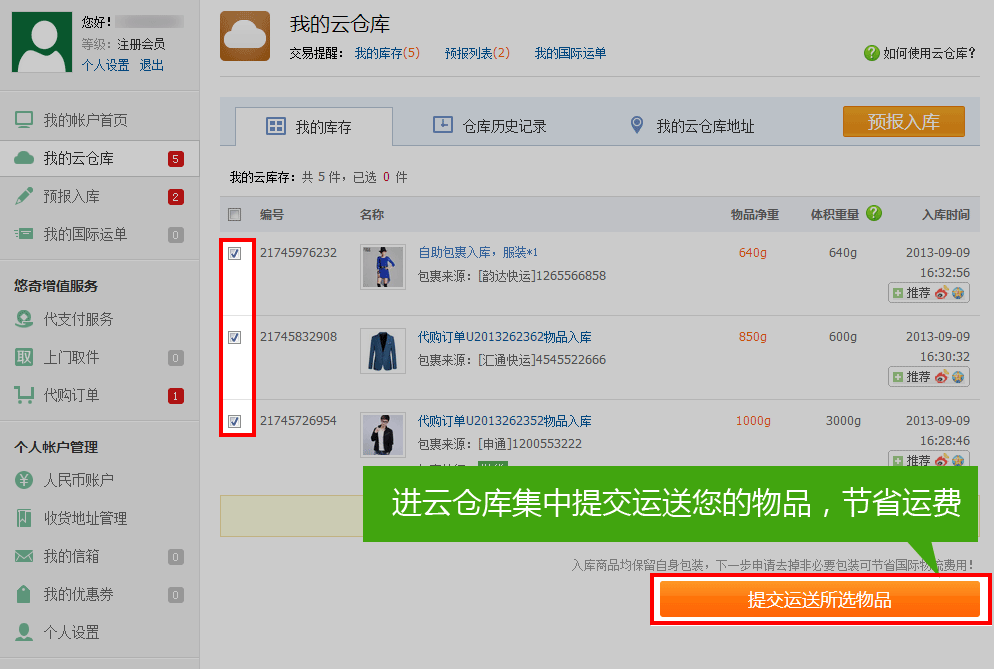Click the large orange cloud warehouse logo
The image size is (994, 669).
245,36
